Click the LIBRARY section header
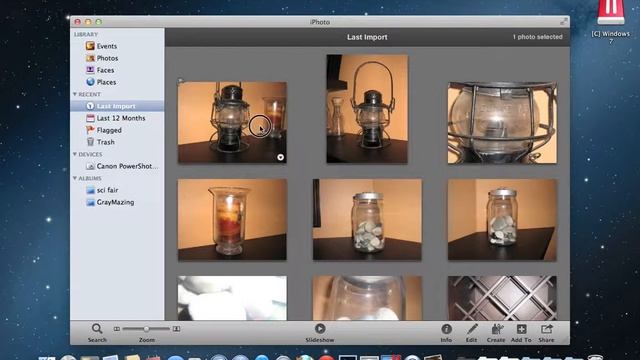Viewport: 640px width, 360px height. click(86, 34)
